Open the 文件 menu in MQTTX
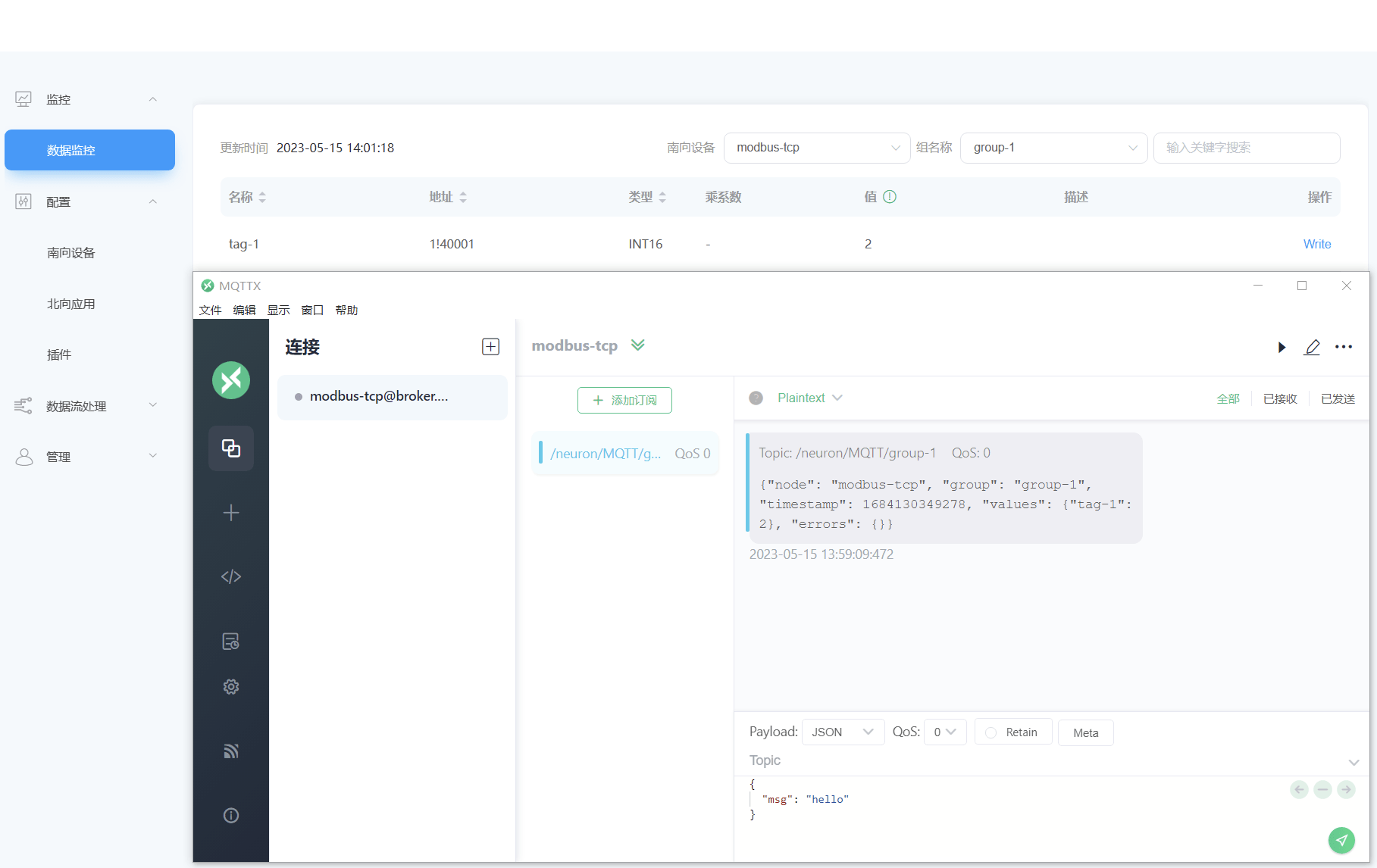 coord(210,310)
